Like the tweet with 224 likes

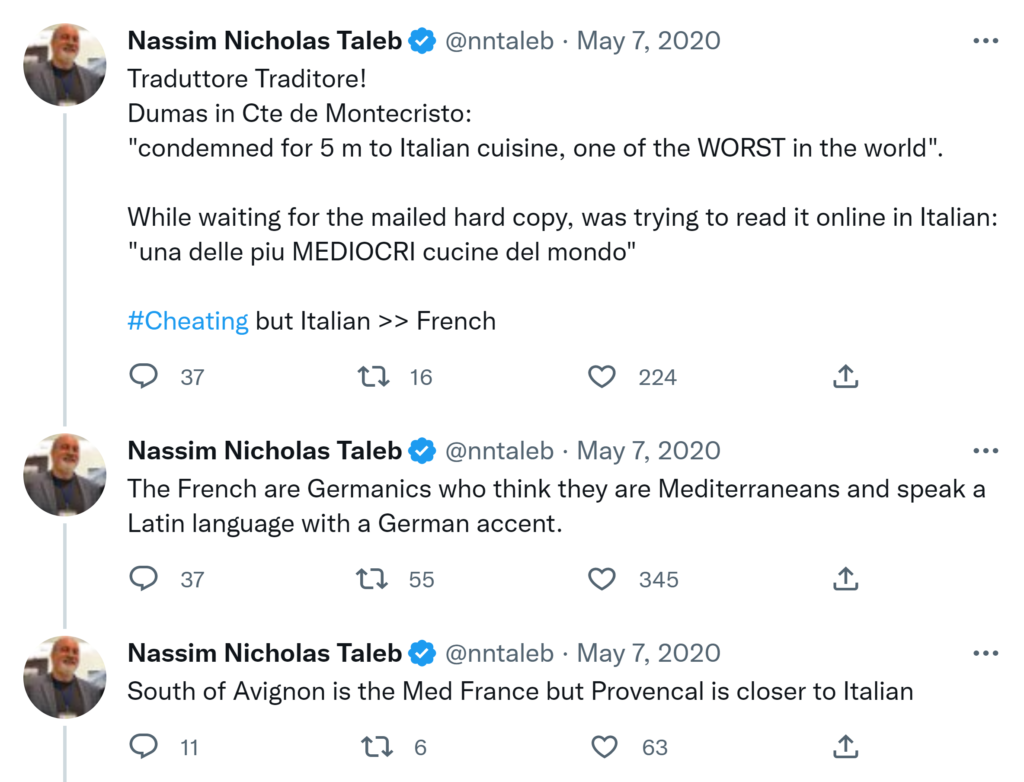tap(601, 377)
